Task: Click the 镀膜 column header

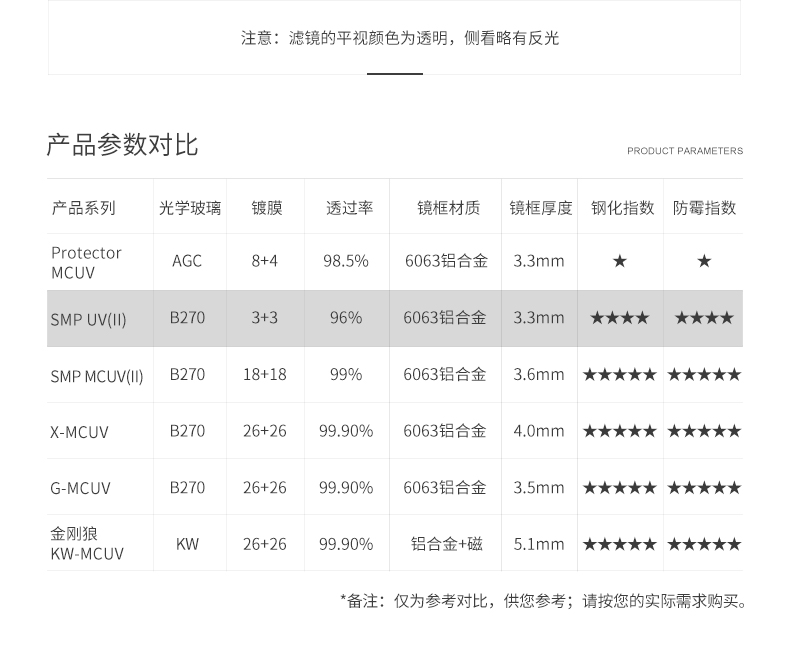Action: (267, 208)
